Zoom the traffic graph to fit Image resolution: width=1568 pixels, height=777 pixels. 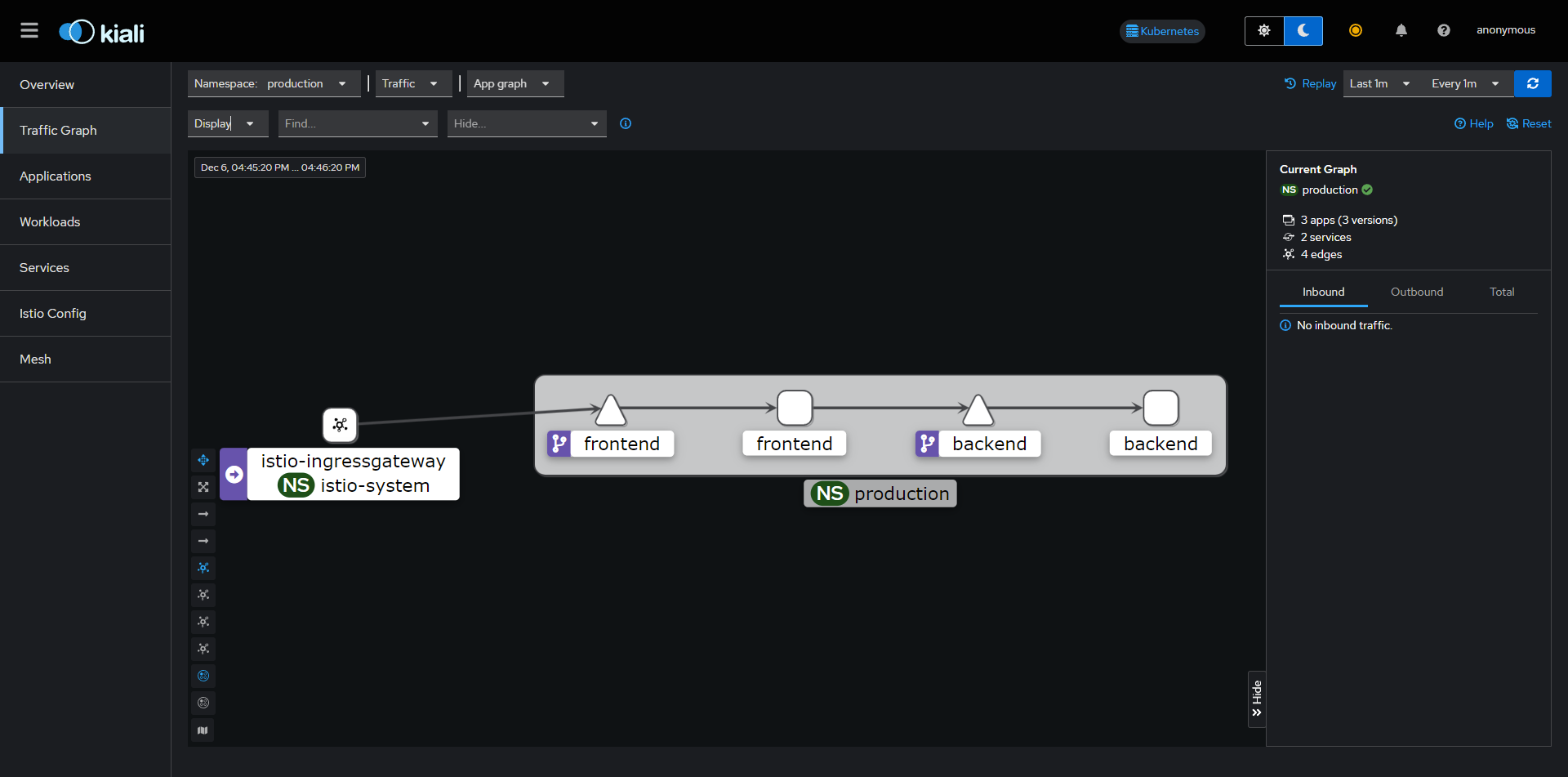point(203,486)
